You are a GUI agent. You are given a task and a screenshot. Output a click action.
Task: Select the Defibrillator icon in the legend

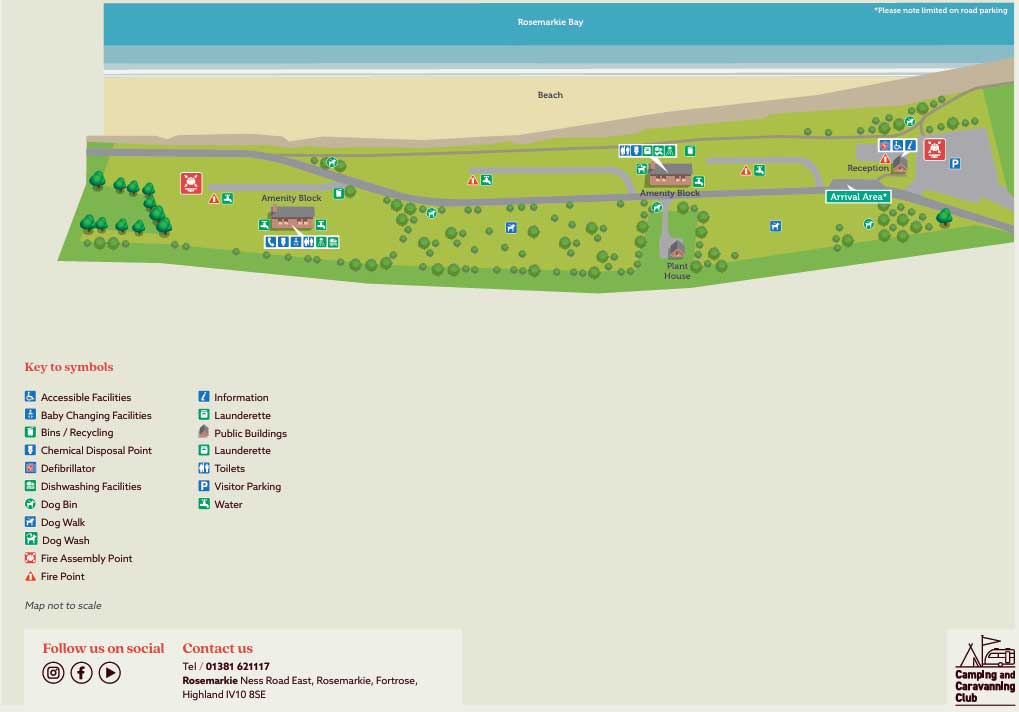click(x=31, y=468)
